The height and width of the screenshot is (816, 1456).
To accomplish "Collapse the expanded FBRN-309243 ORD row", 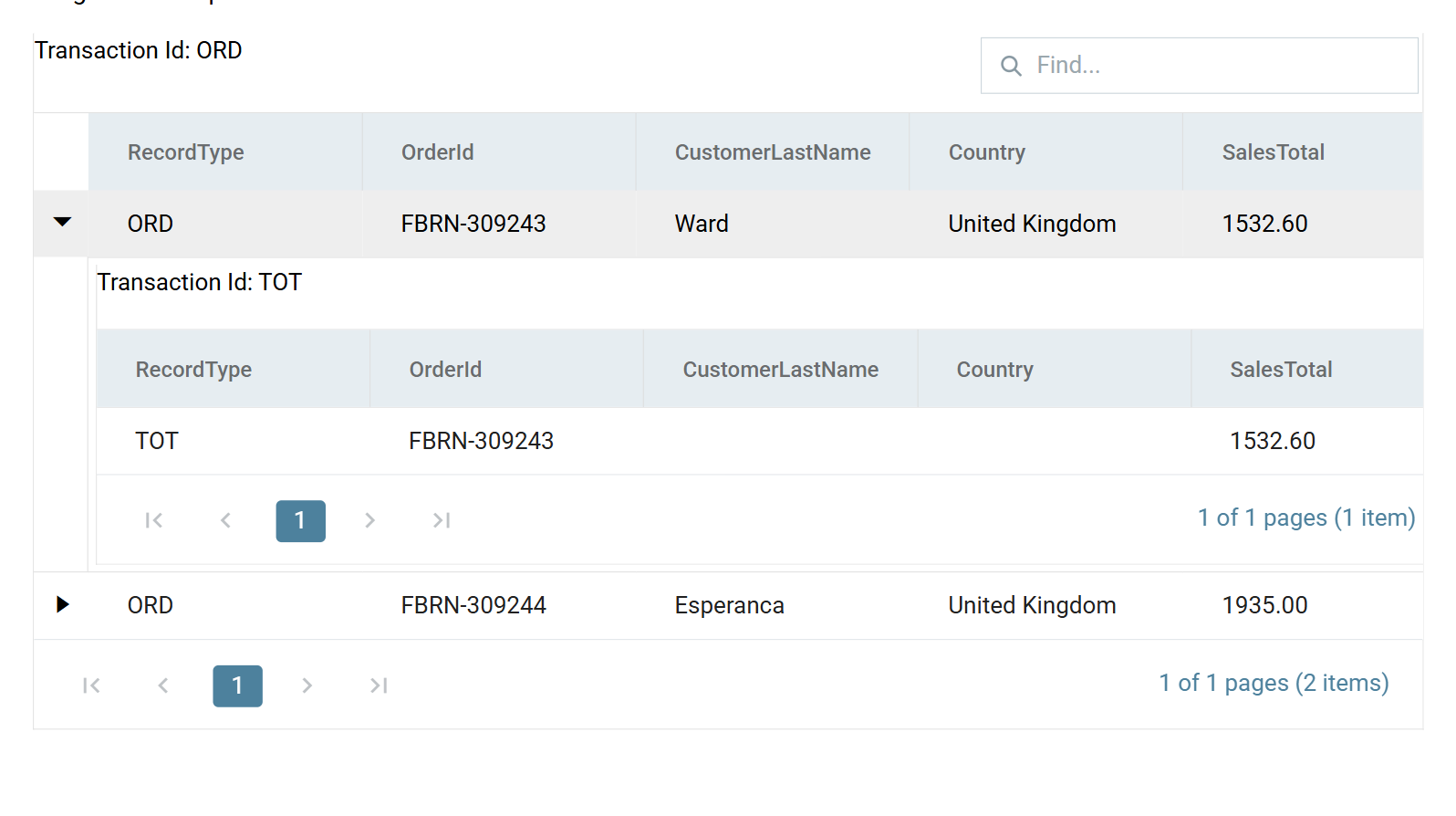I will tap(62, 223).
